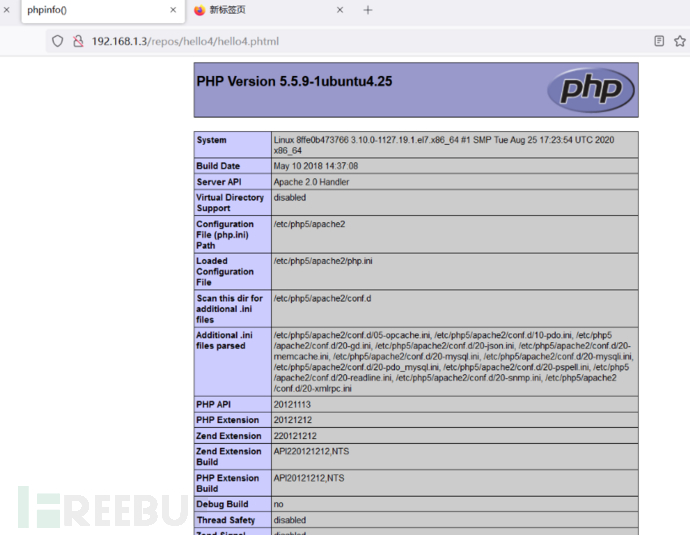Click the tracking protection shield icon
Image resolution: width=690 pixels, height=535 pixels.
[x=57, y=41]
